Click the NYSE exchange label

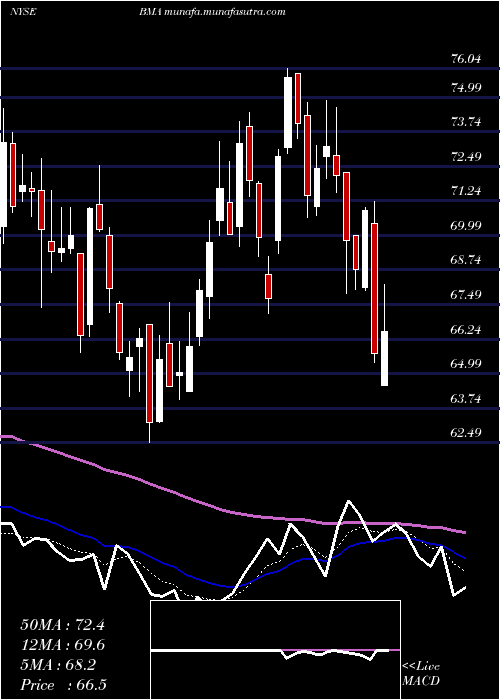point(23,12)
